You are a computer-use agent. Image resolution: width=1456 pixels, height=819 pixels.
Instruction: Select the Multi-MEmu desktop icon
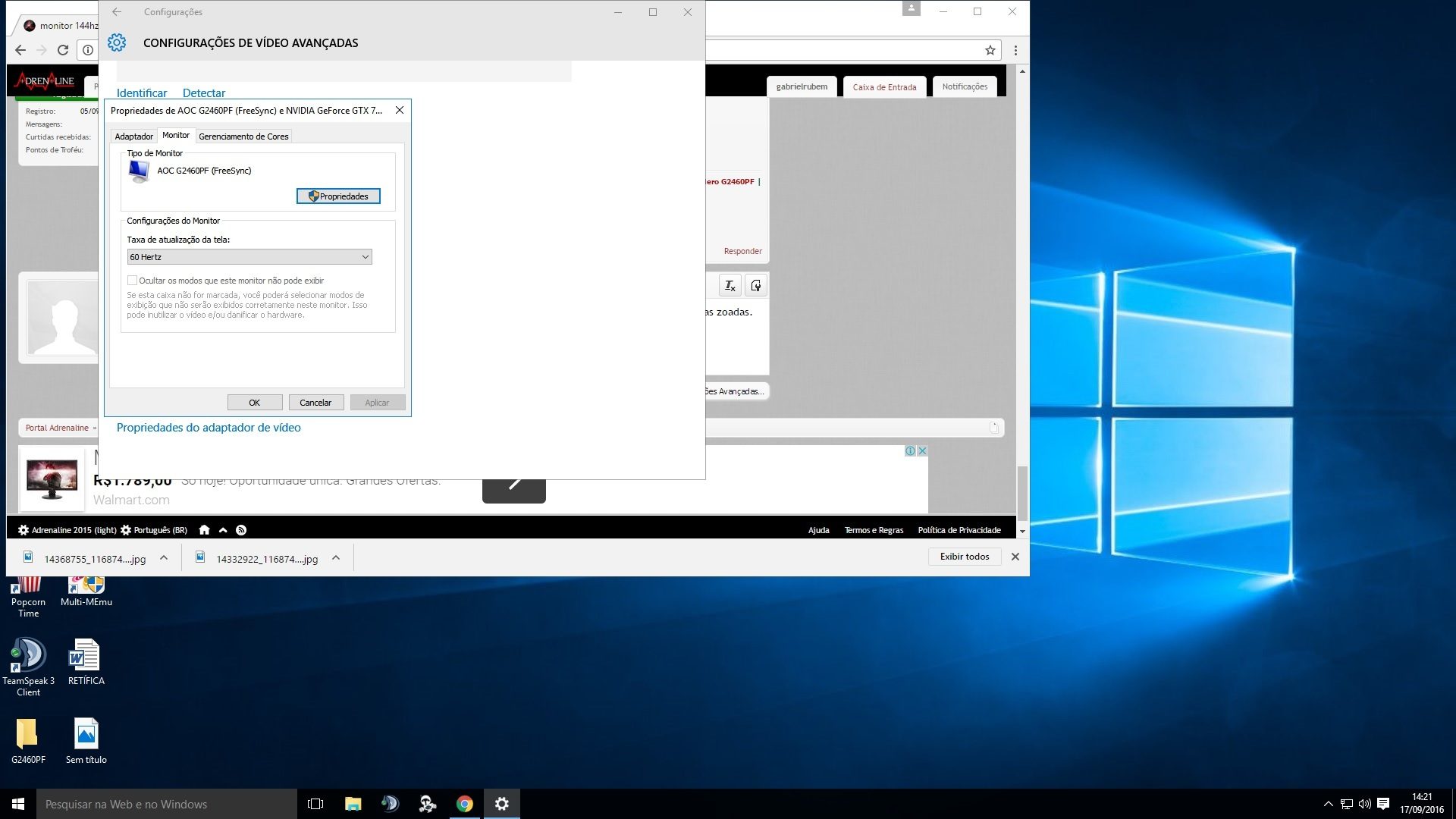(x=86, y=592)
